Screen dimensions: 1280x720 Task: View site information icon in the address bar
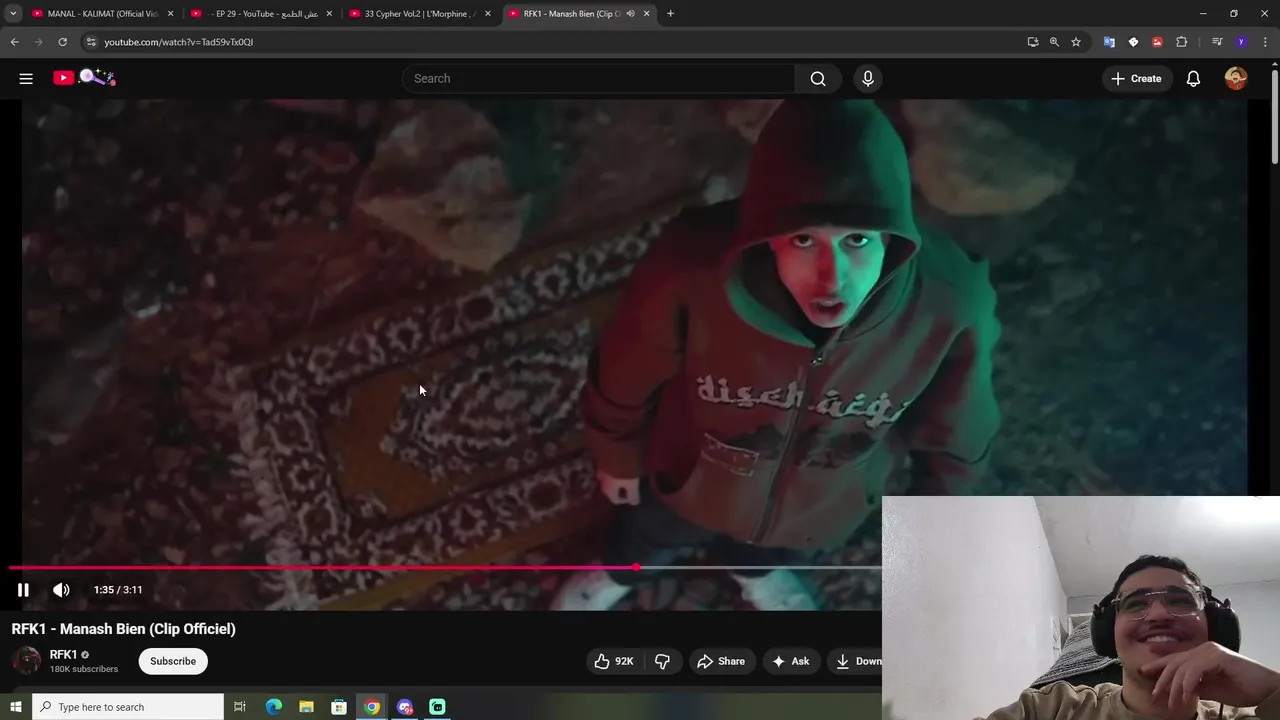pyautogui.click(x=91, y=42)
